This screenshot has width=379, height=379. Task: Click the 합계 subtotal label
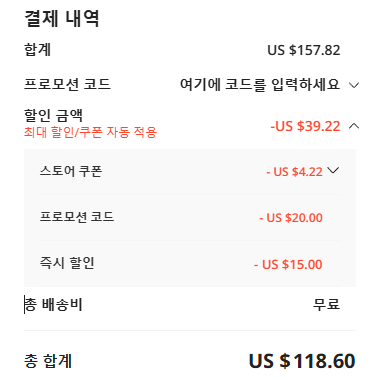(37, 50)
